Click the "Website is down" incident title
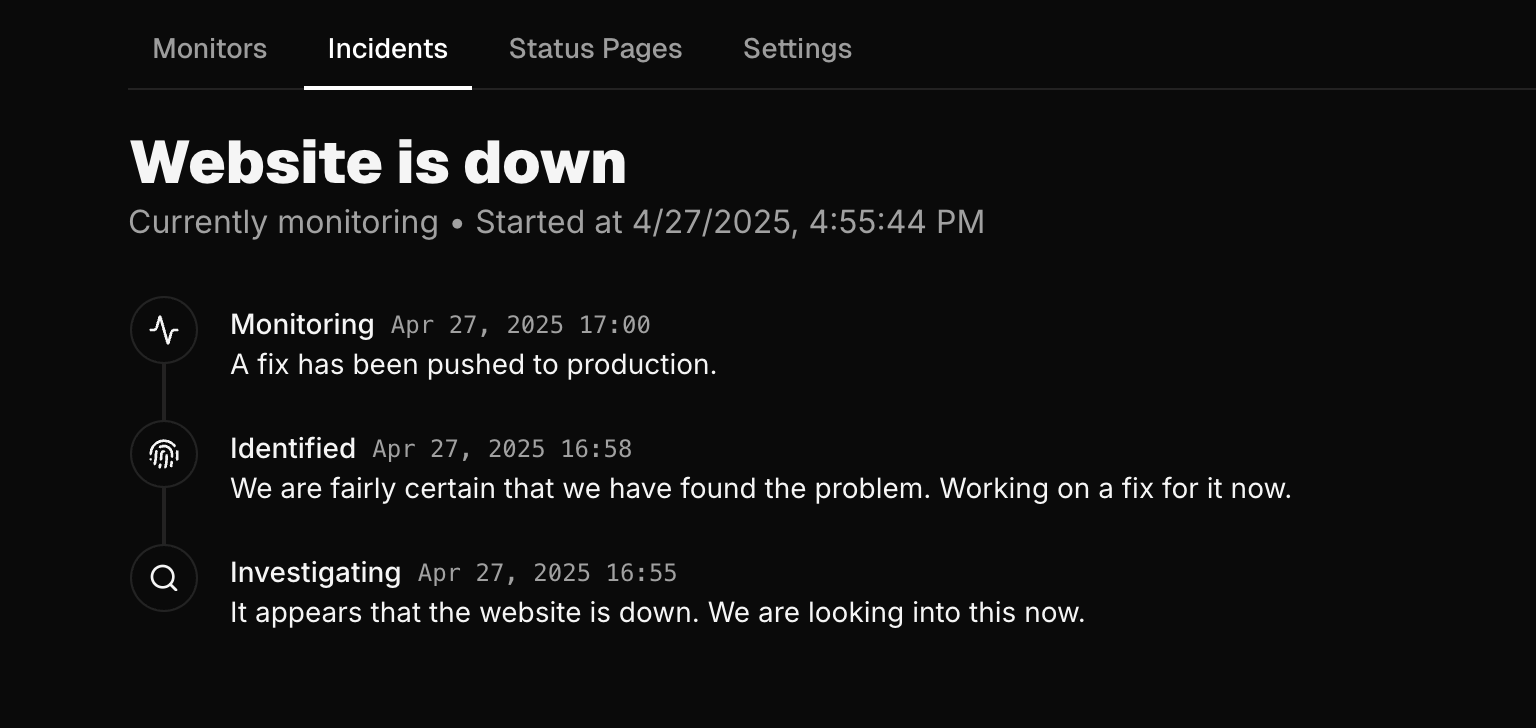The width and height of the screenshot is (1536, 728). (378, 161)
